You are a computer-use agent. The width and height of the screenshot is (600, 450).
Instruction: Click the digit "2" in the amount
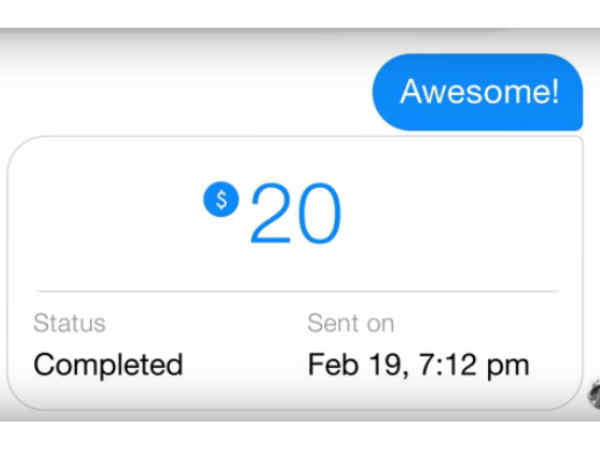coord(270,214)
